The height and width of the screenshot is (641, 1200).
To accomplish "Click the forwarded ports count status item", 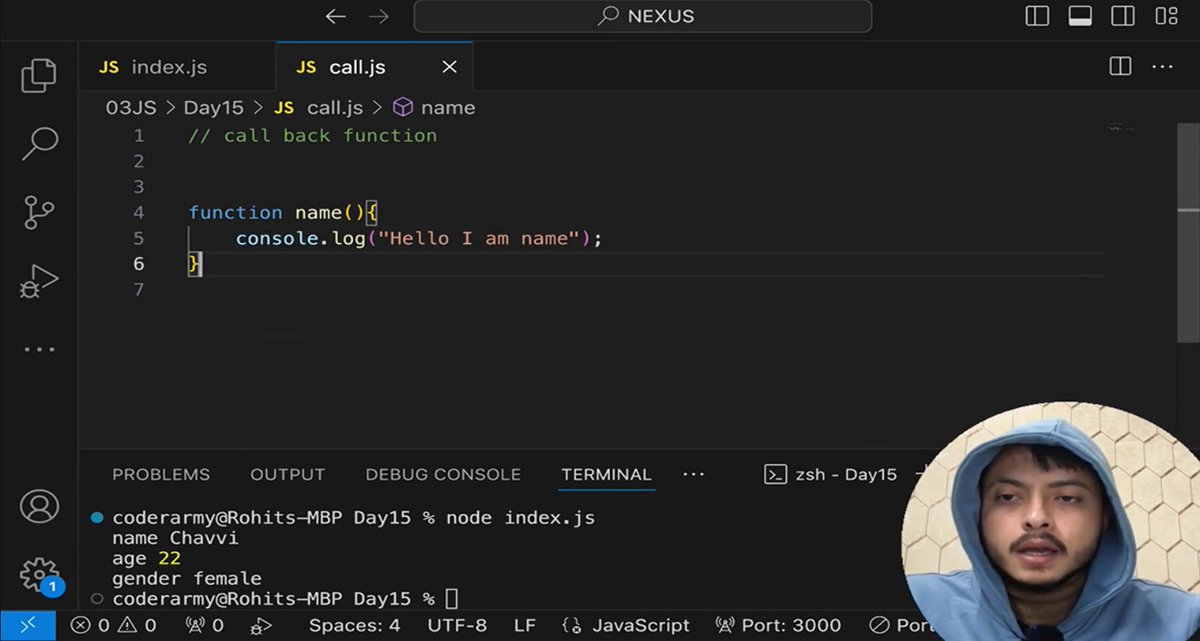I will [204, 626].
